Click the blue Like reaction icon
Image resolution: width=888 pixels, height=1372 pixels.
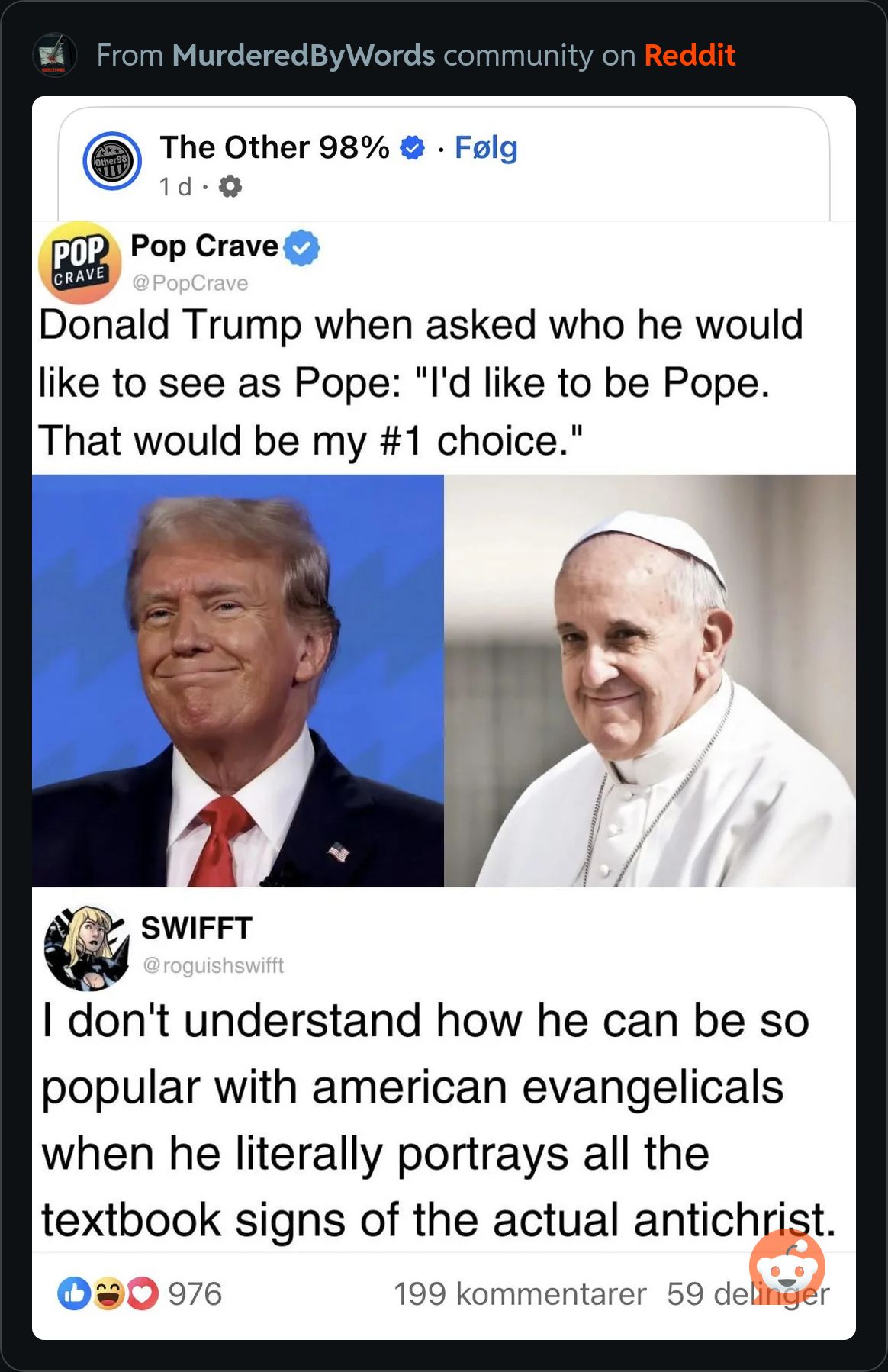tap(74, 1293)
